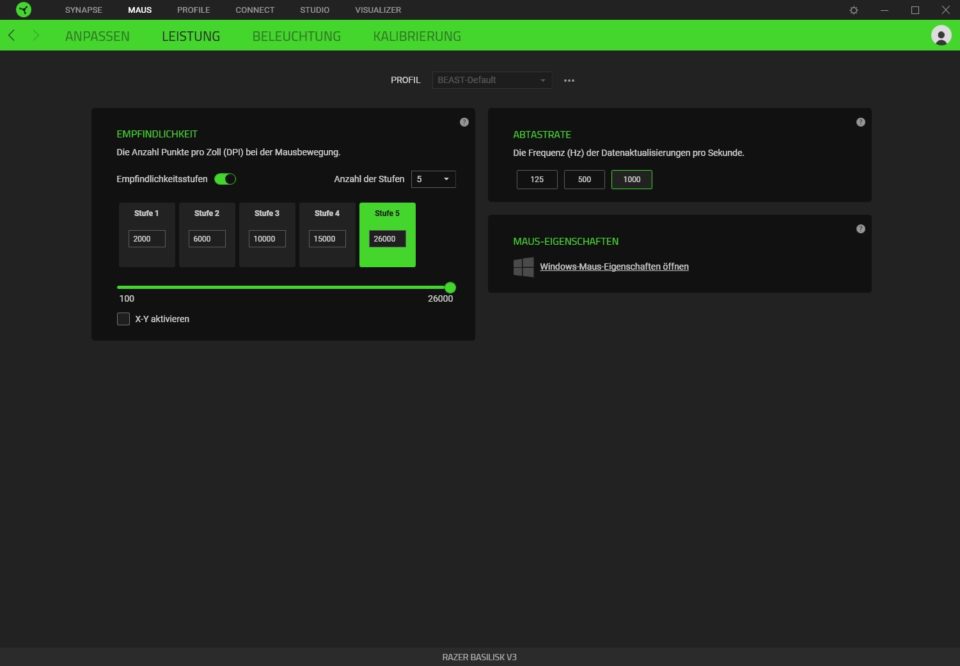Viewport: 960px width, 666px height.
Task: Click the help icon in Abtastrate panel
Action: coord(860,122)
